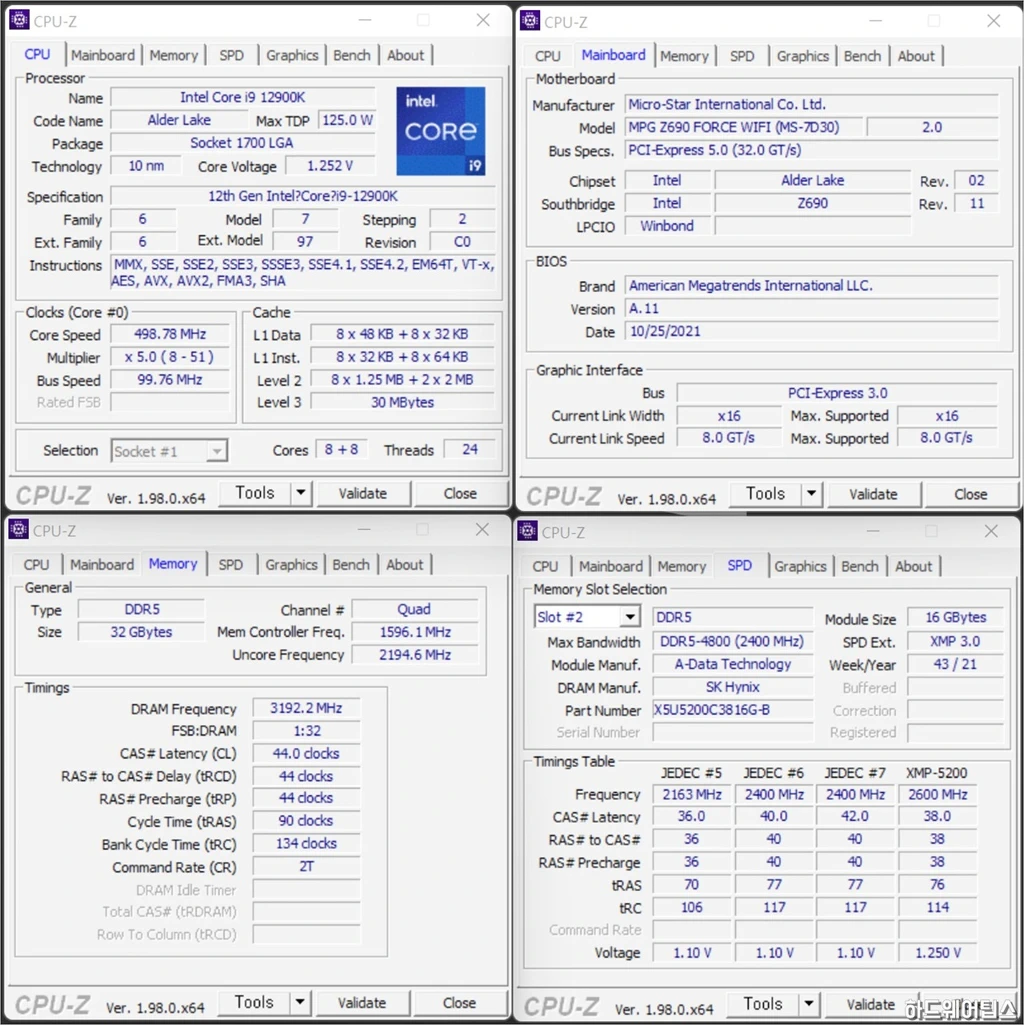Screen dimensions: 1024x1025
Task: Click Validate in the Memory window
Action: 362,1003
